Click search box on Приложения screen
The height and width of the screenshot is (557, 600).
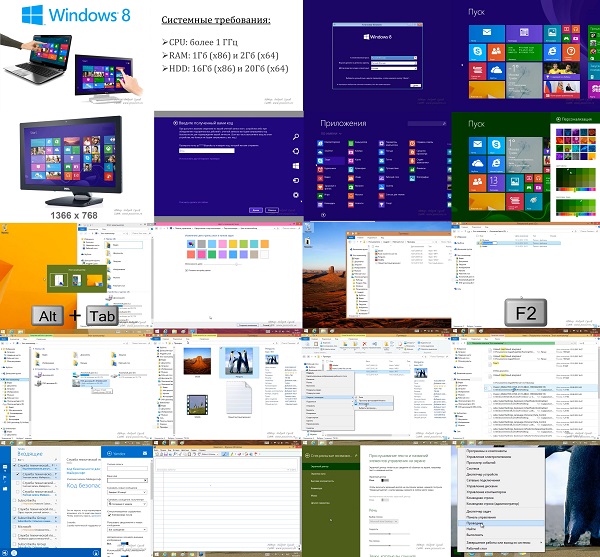tap(427, 124)
